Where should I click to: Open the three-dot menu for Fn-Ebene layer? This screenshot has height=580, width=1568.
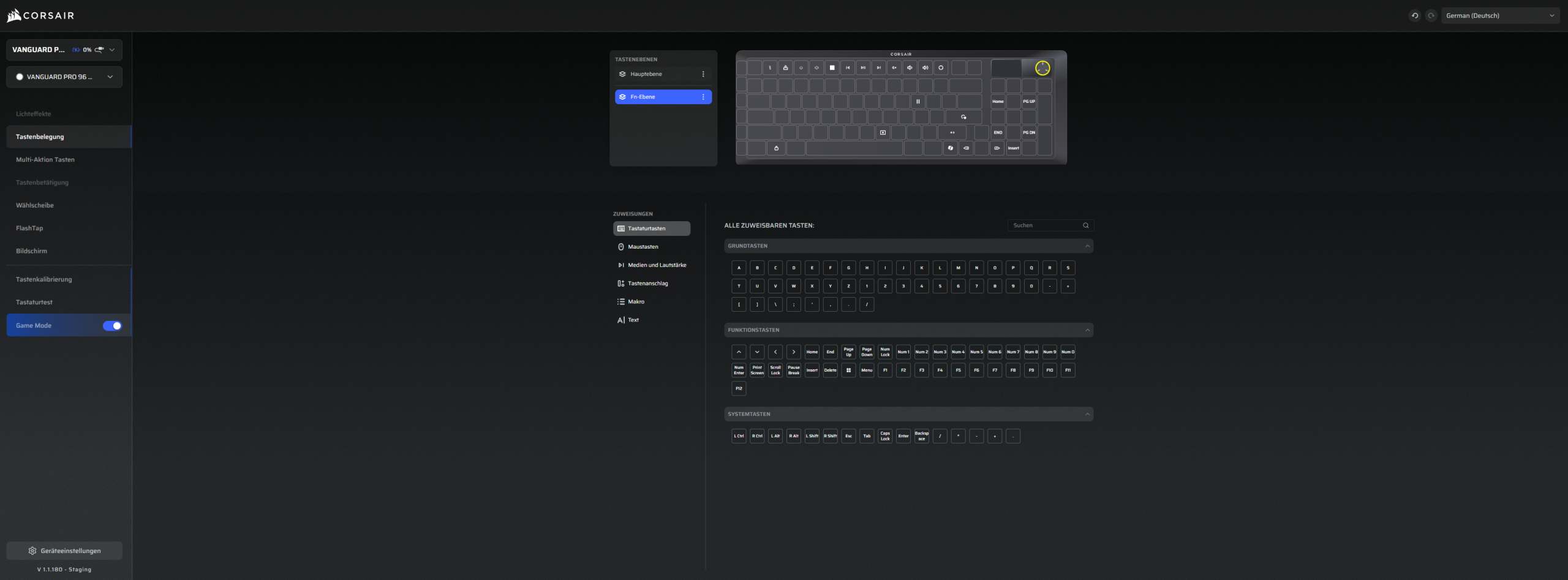(x=703, y=97)
